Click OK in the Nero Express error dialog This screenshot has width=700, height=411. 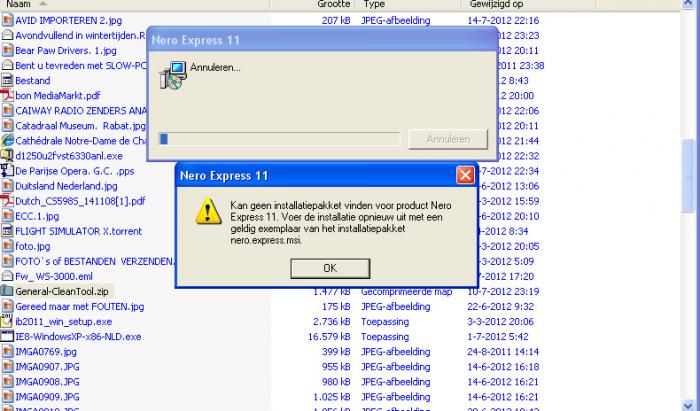click(330, 268)
